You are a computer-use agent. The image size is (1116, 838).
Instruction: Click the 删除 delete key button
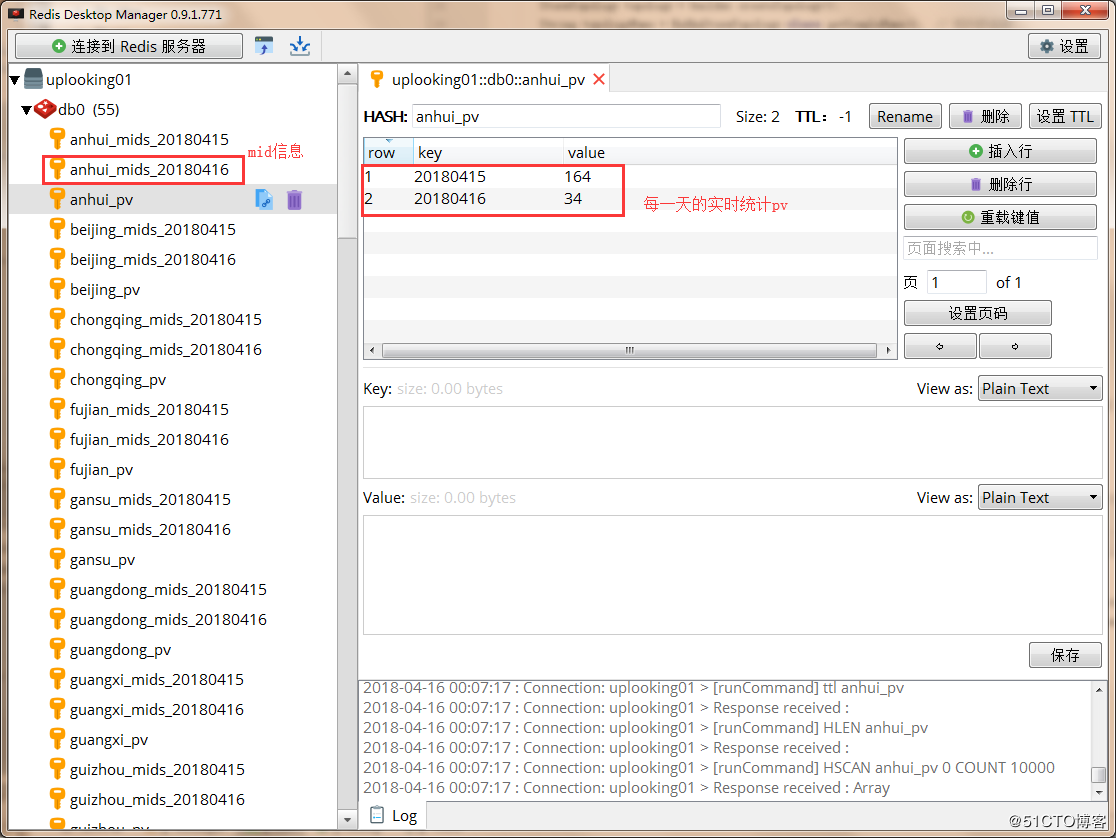[985, 116]
